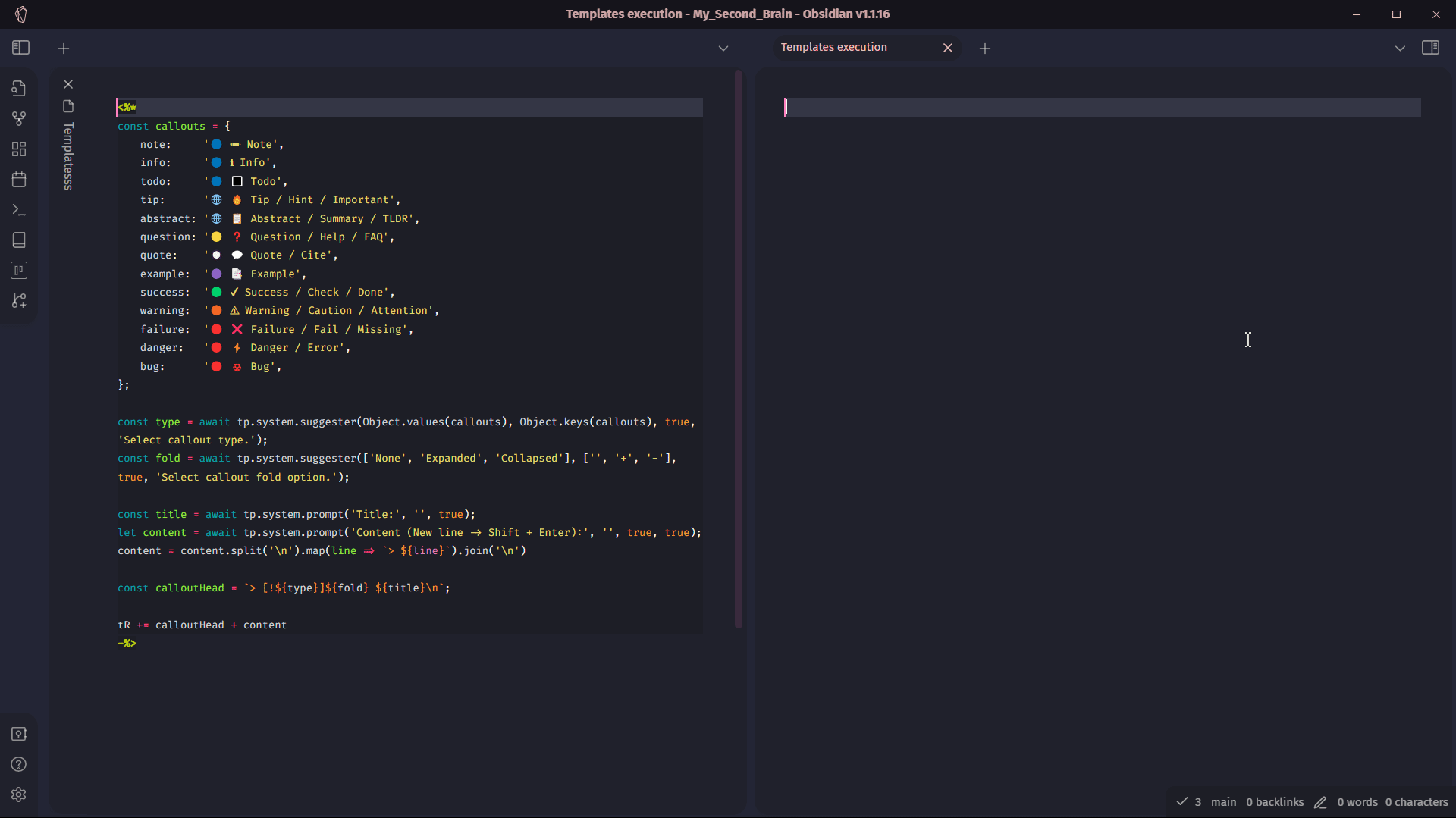
Task: Toggle the left sidebar panel
Action: pos(20,48)
